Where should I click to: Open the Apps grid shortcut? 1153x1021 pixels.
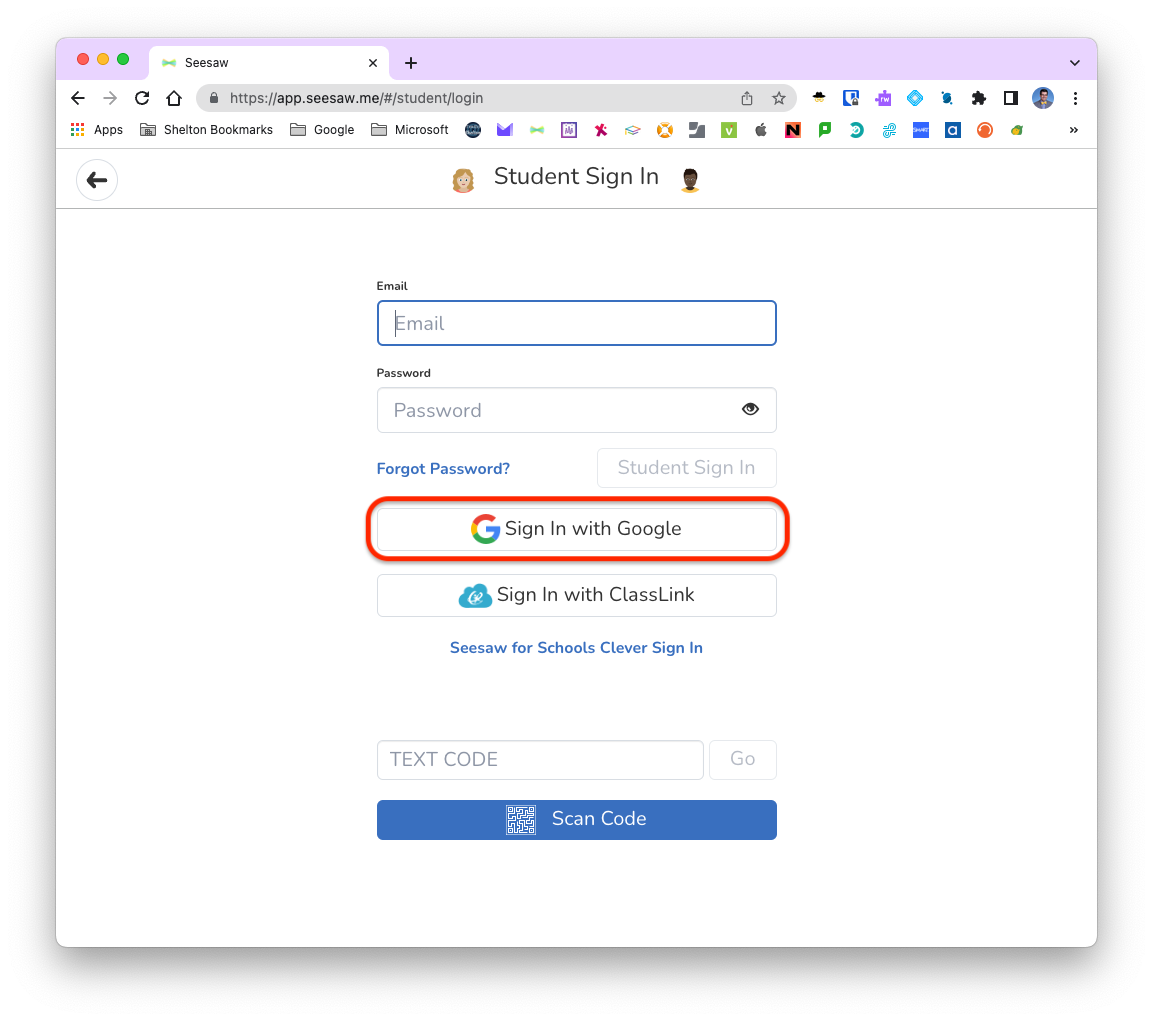96,130
